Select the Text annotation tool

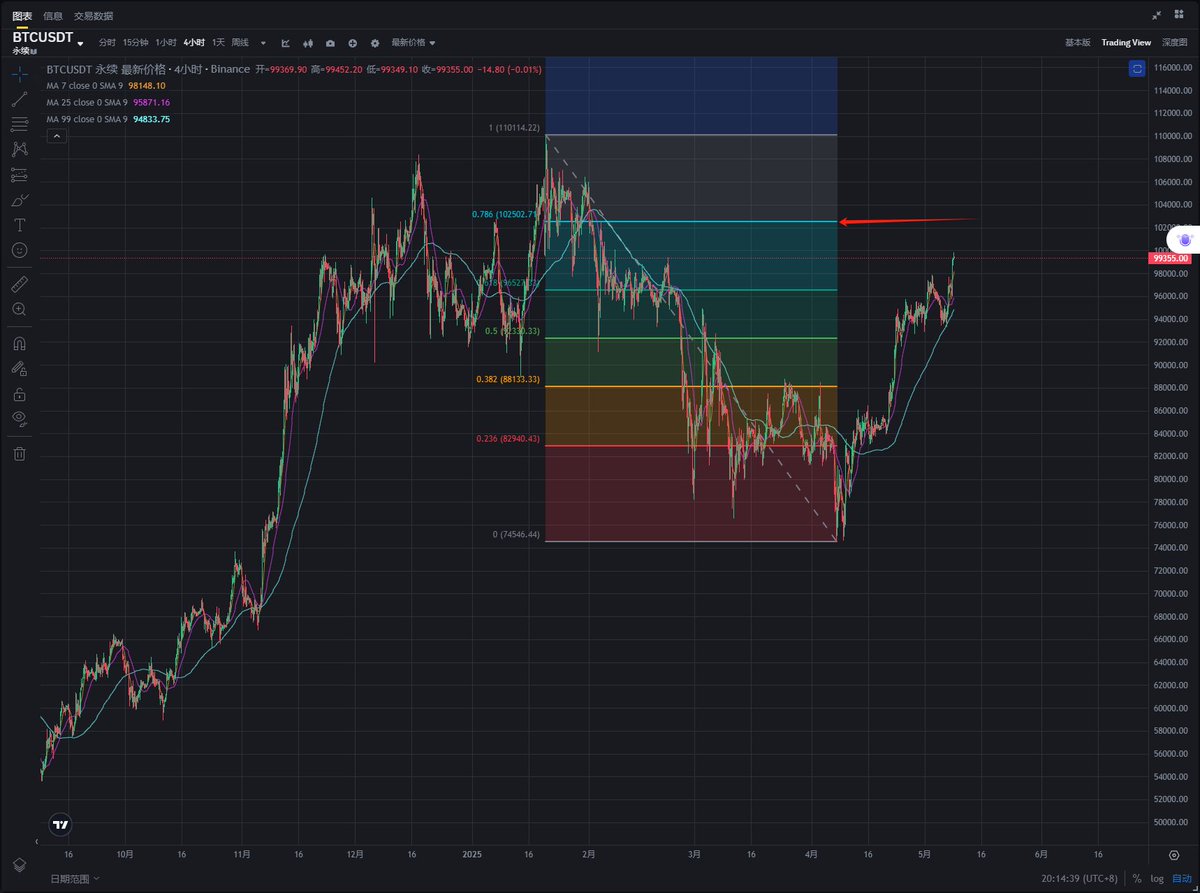pos(20,224)
